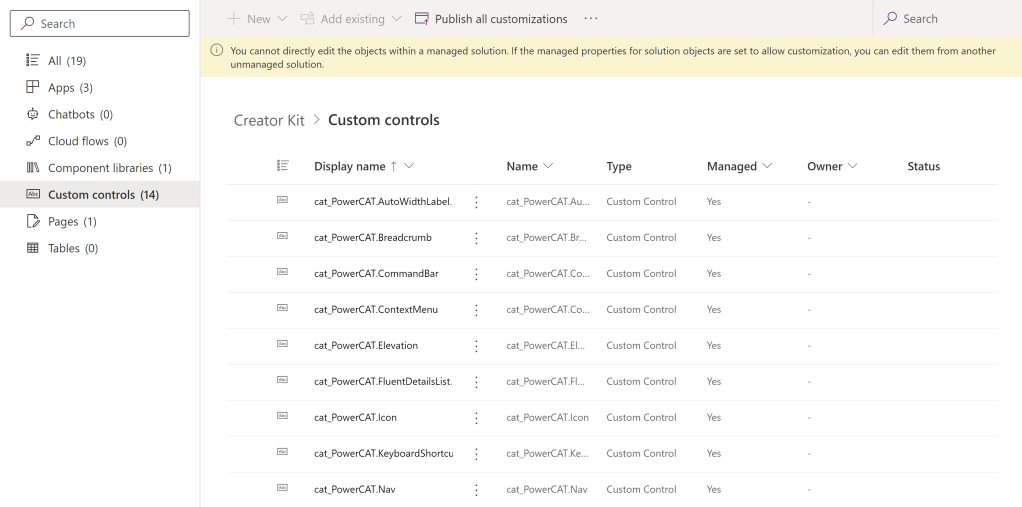Go back to Creator Kit breadcrumb link
The image size is (1022, 507).
pos(269,120)
